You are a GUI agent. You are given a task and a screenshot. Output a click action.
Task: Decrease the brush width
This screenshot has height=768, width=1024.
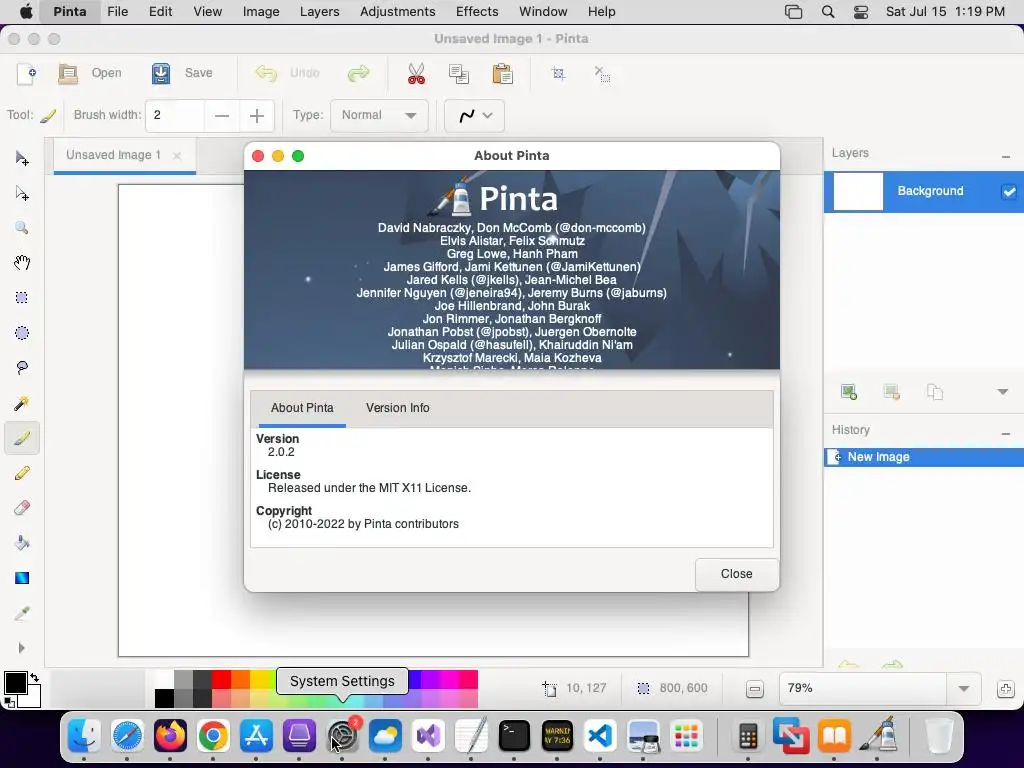pos(222,116)
